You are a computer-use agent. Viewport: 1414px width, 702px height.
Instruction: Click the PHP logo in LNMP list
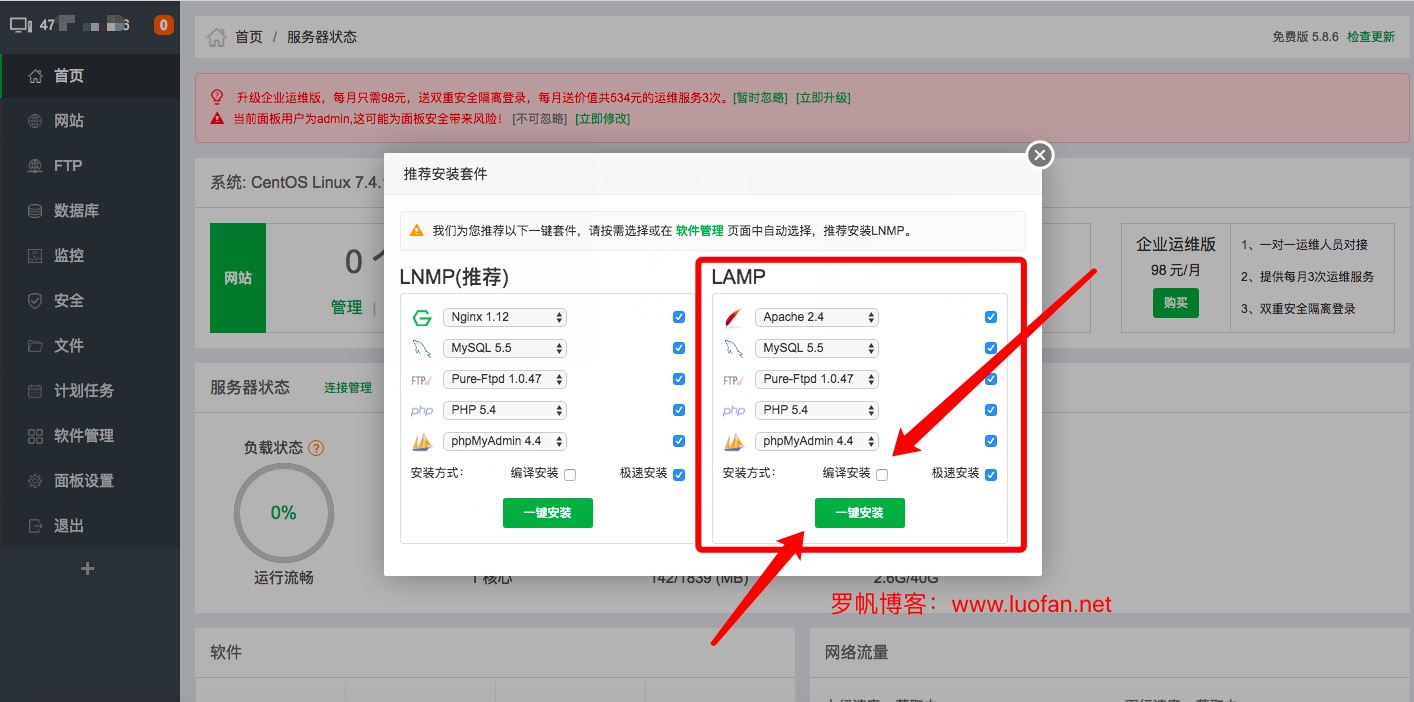pyautogui.click(x=422, y=411)
